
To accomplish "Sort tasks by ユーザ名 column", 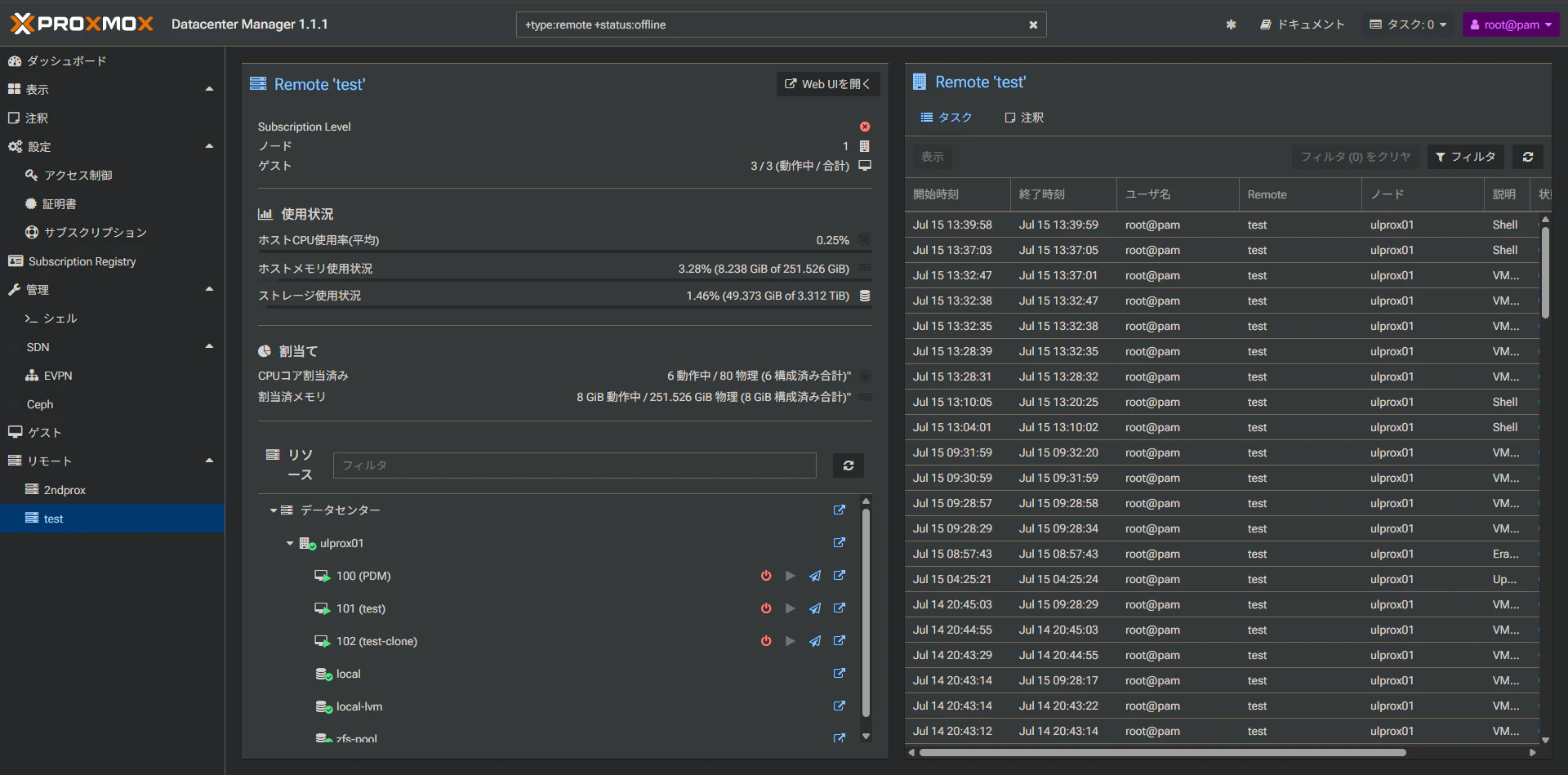I will click(x=1178, y=194).
